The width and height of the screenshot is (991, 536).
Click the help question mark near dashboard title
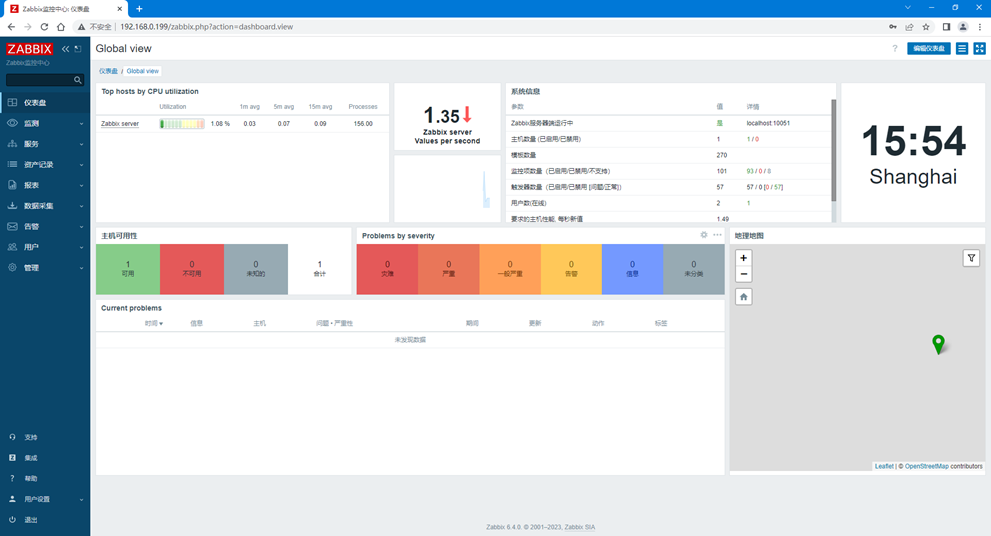(894, 49)
